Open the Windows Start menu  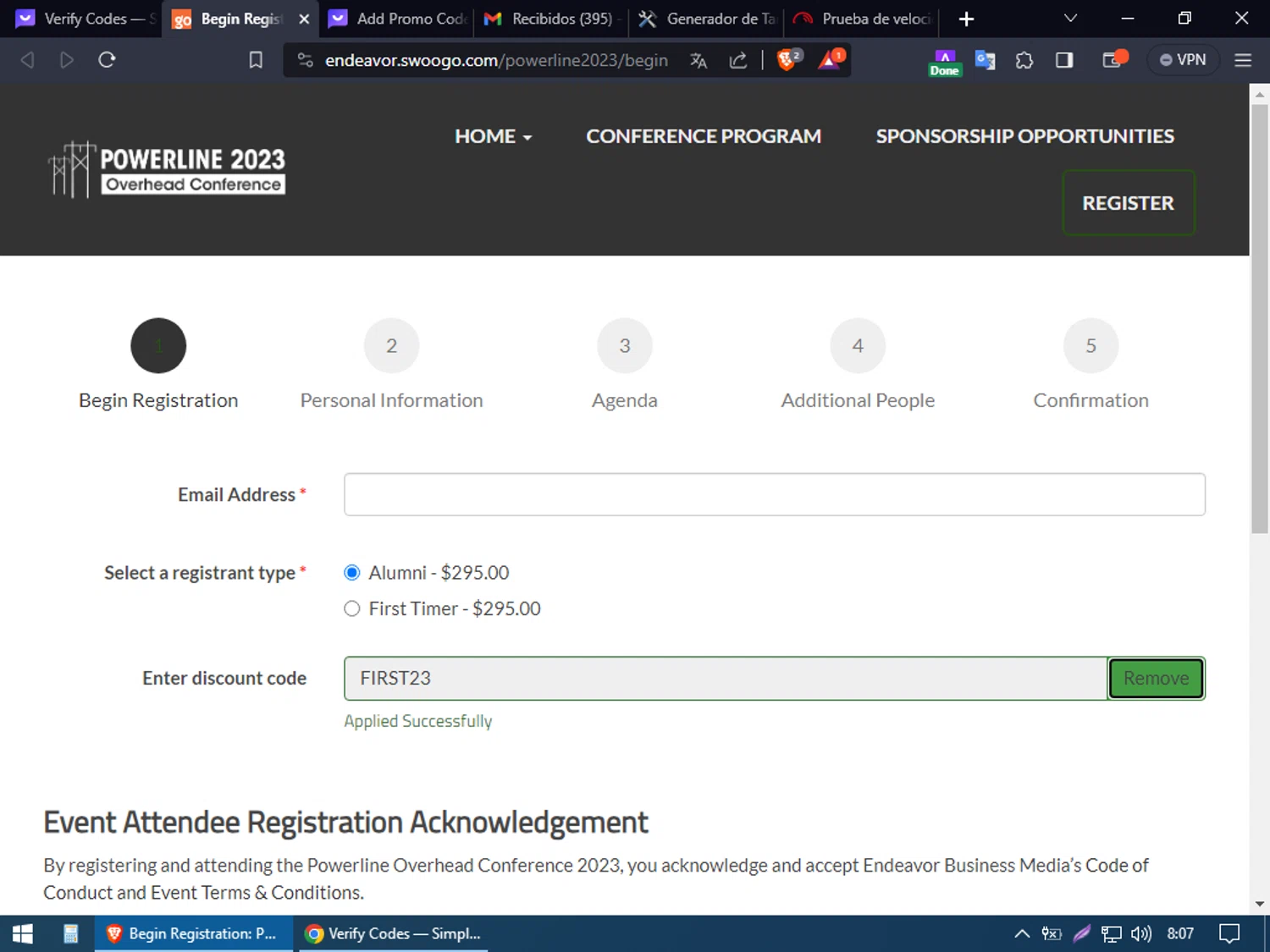(x=23, y=933)
